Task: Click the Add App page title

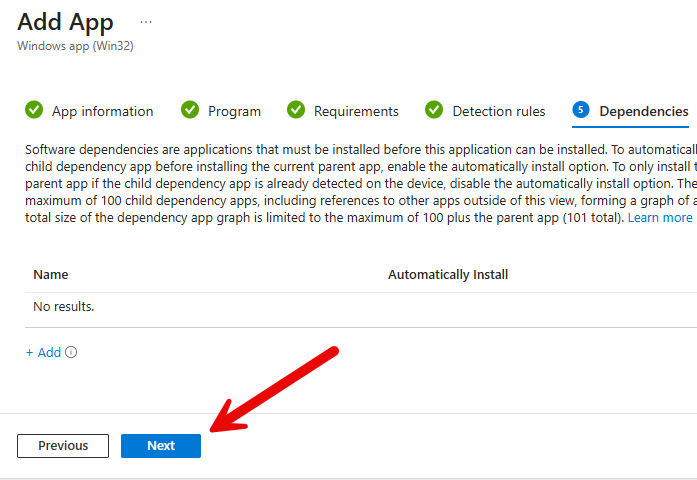Action: (66, 21)
